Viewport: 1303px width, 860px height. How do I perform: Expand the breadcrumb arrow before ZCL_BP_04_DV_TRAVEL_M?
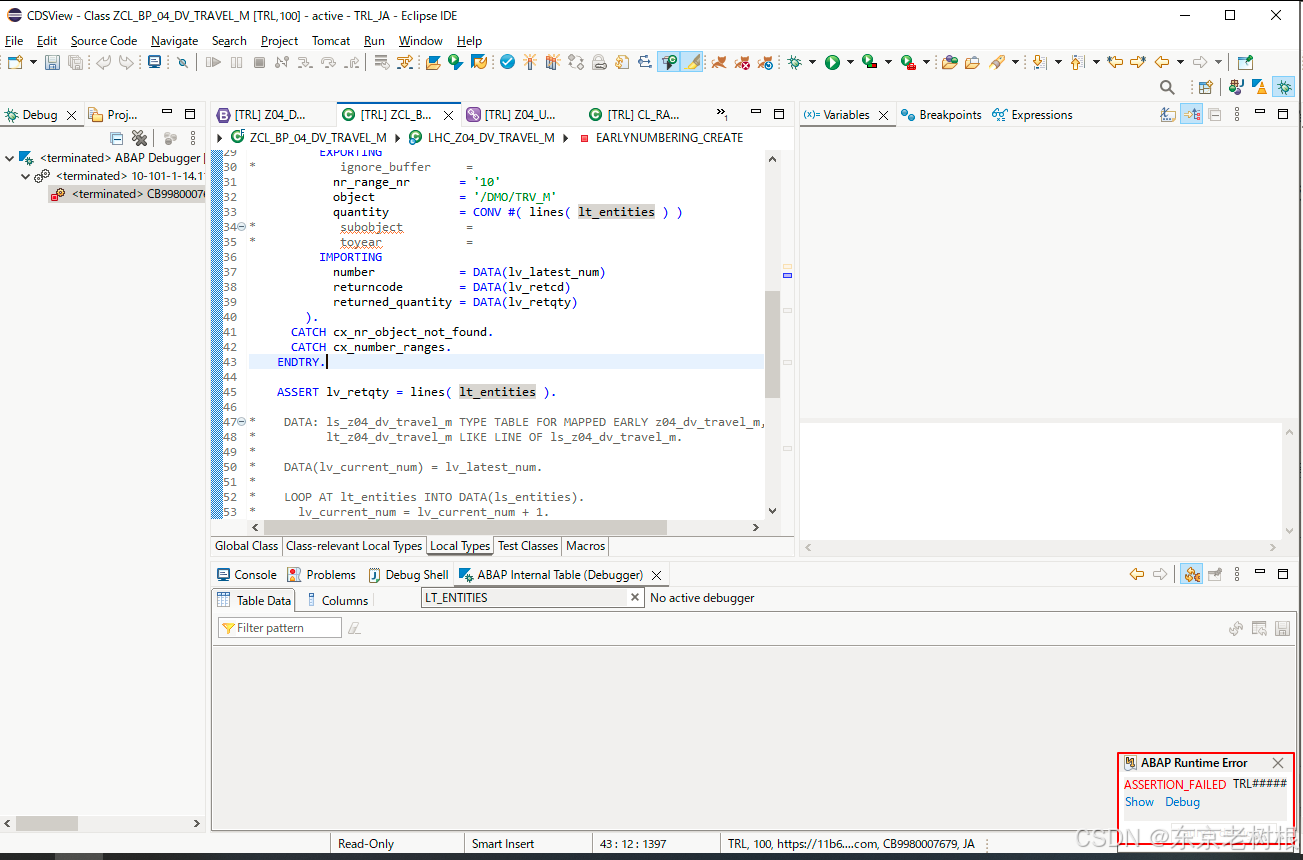[x=220, y=137]
